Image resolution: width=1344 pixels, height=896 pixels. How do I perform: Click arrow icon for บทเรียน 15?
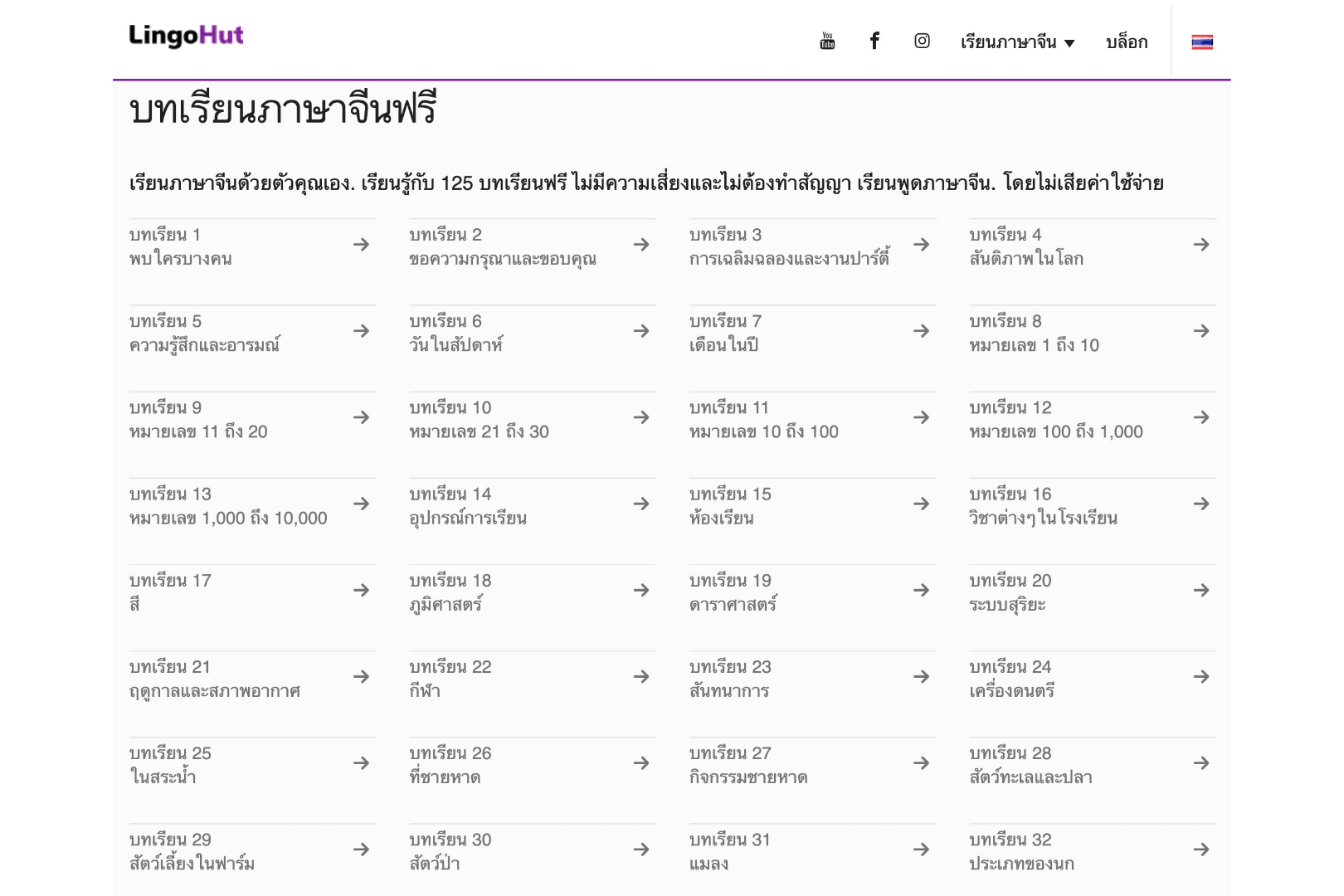pyautogui.click(x=921, y=504)
